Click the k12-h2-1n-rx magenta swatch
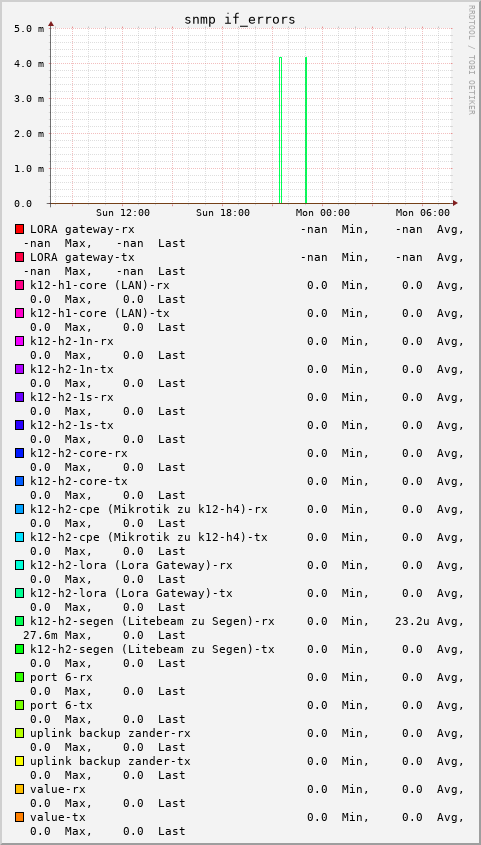This screenshot has height=845, width=481. [20, 341]
